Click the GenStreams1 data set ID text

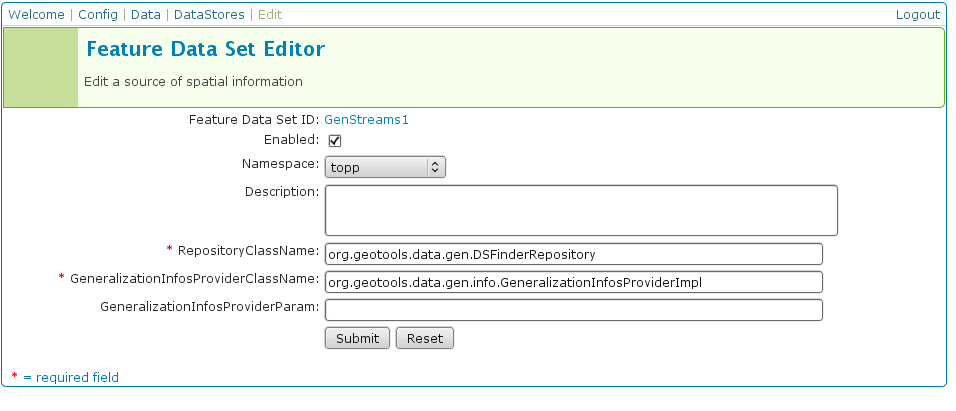tap(366, 119)
